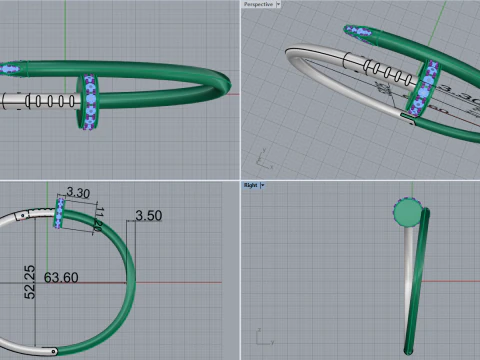This screenshot has width=480, height=360.
Task: Select the hinge pin at bracelet bottom in plan view
Action: tap(53, 351)
